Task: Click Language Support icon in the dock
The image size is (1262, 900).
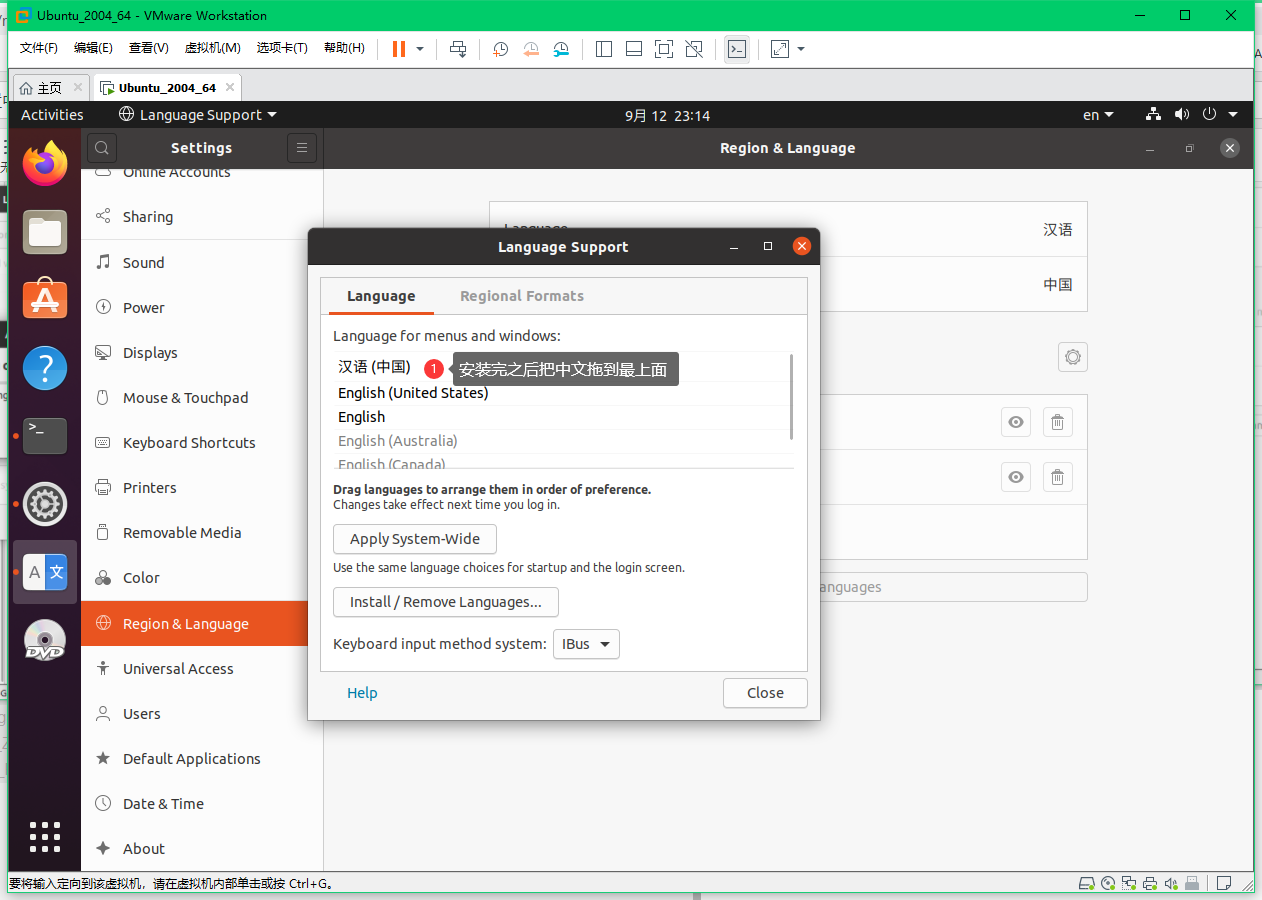Action: [x=45, y=572]
